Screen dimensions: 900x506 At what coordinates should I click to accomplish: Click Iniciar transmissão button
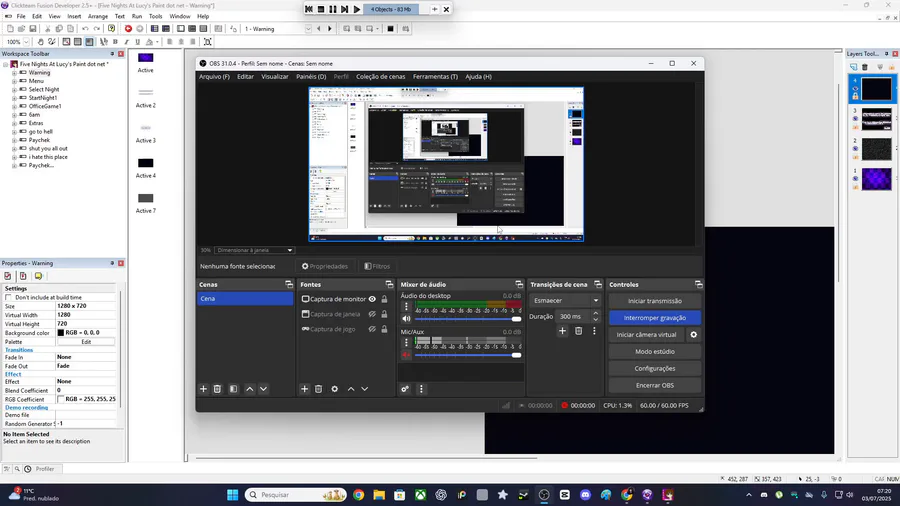(655, 301)
